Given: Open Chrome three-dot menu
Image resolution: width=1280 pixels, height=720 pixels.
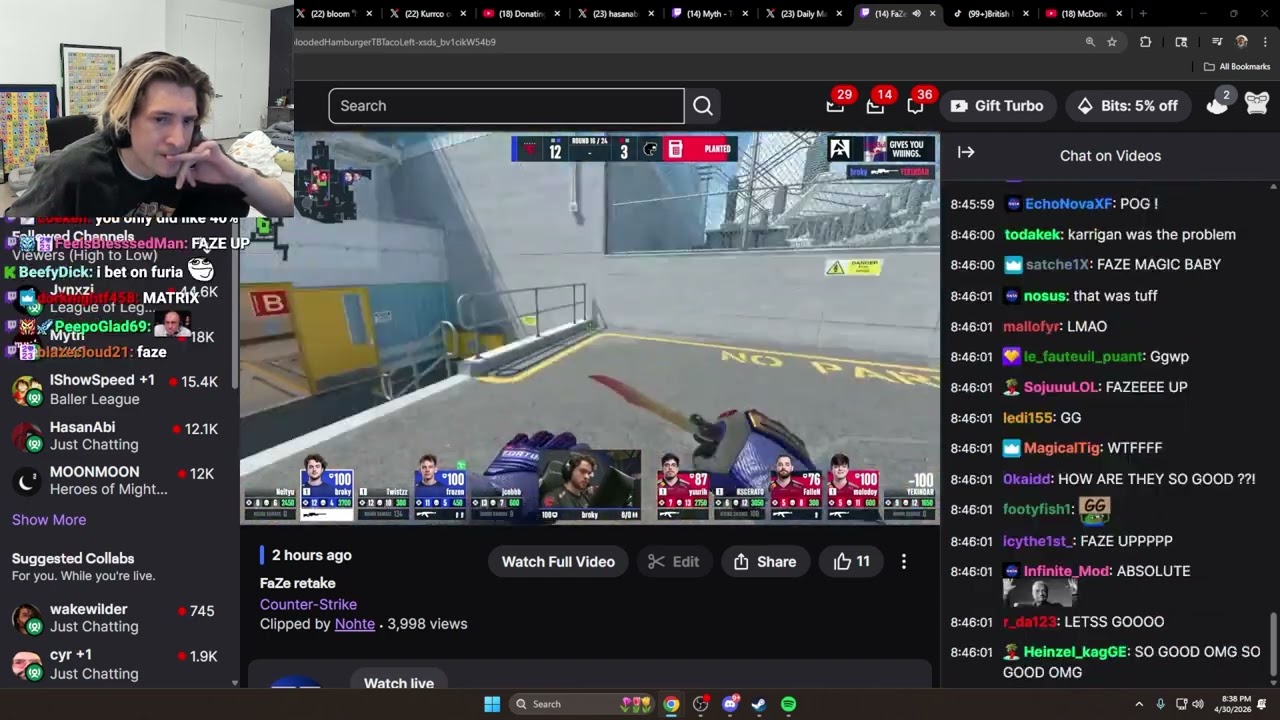Looking at the screenshot, I should click(x=1265, y=42).
